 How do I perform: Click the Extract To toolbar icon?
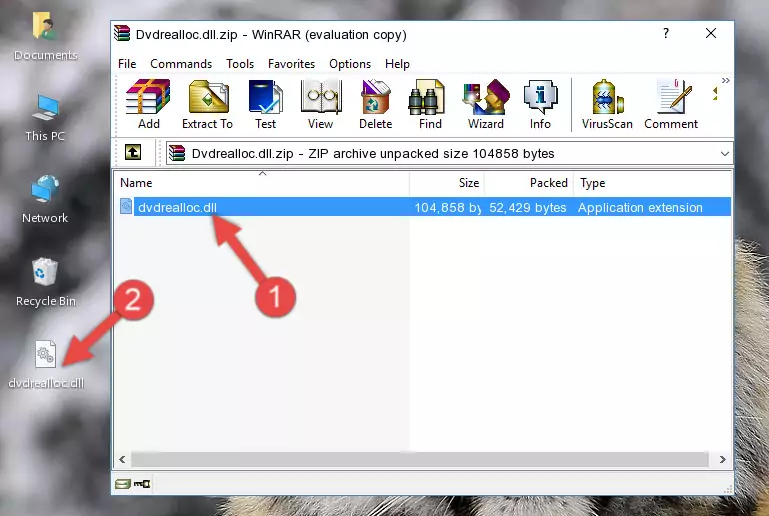pos(207,104)
